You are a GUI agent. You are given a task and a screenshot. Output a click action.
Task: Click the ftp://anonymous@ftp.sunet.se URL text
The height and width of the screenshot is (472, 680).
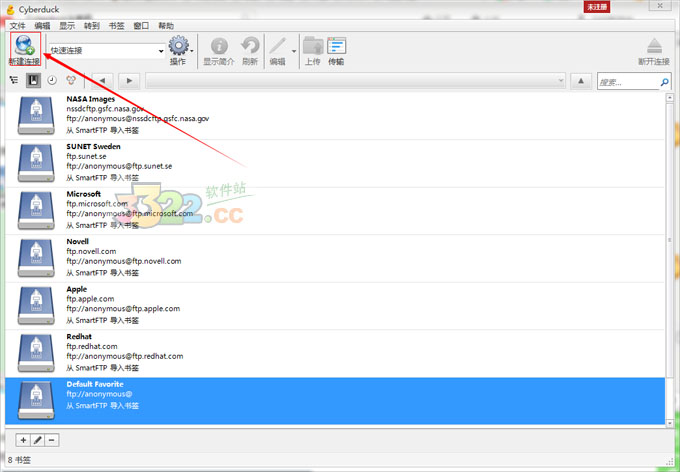(119, 166)
